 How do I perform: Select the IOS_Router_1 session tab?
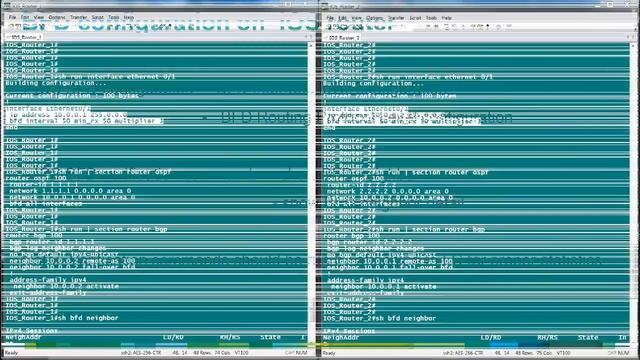pyautogui.click(x=24, y=37)
